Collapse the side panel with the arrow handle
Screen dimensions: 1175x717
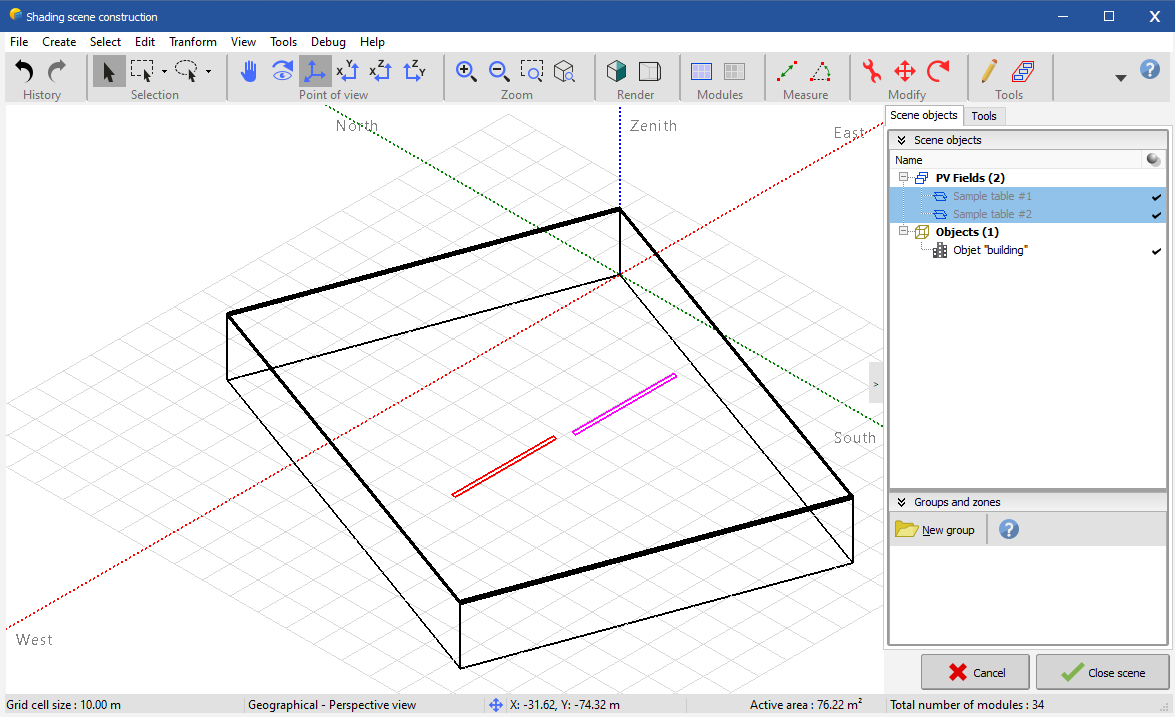[x=875, y=384]
